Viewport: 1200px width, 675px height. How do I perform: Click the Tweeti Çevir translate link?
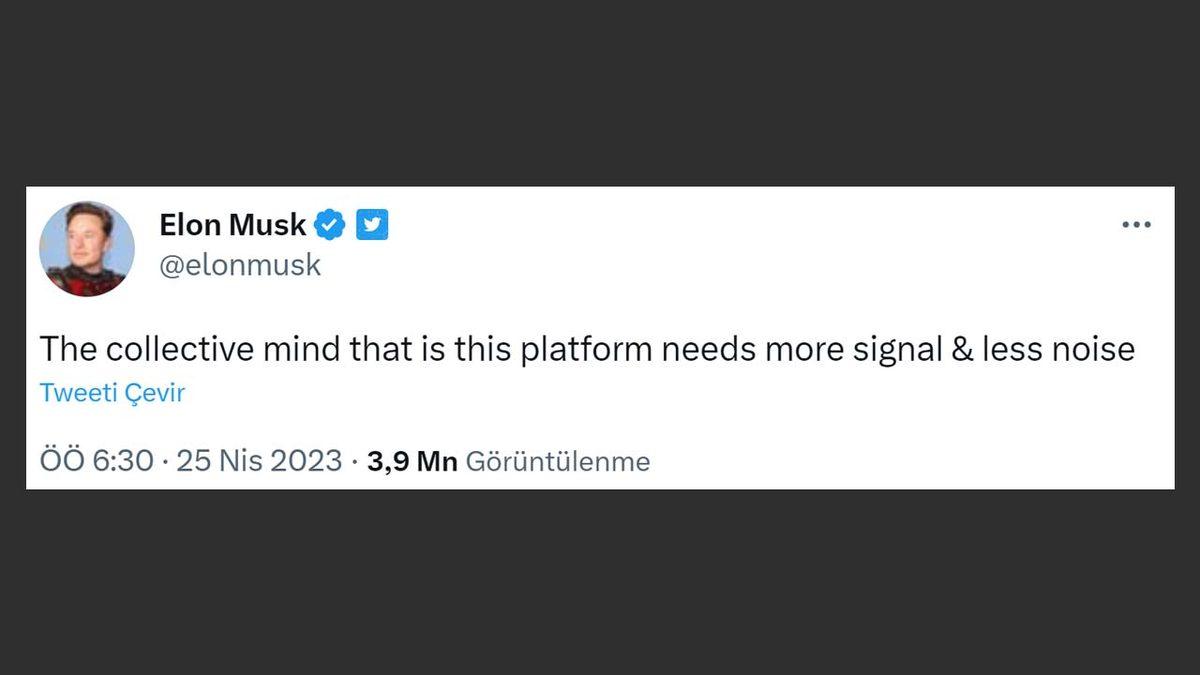[x=112, y=392]
